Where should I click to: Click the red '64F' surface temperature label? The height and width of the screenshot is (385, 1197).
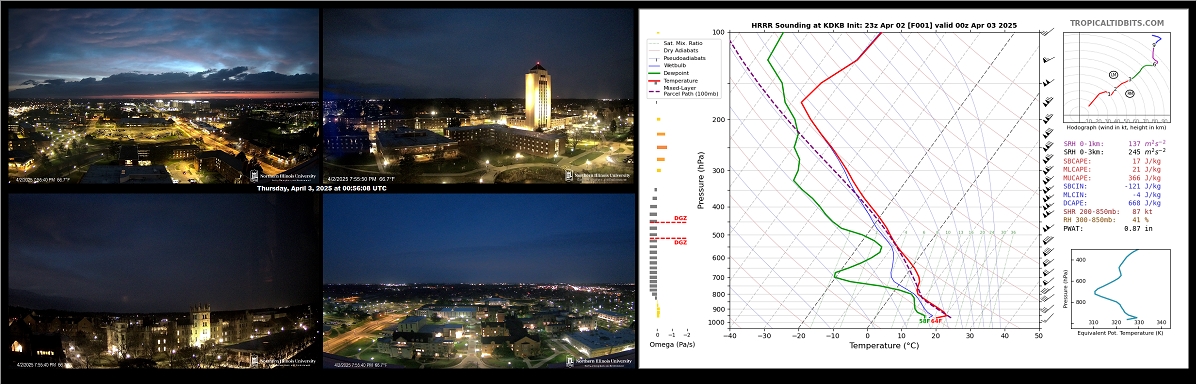[937, 321]
